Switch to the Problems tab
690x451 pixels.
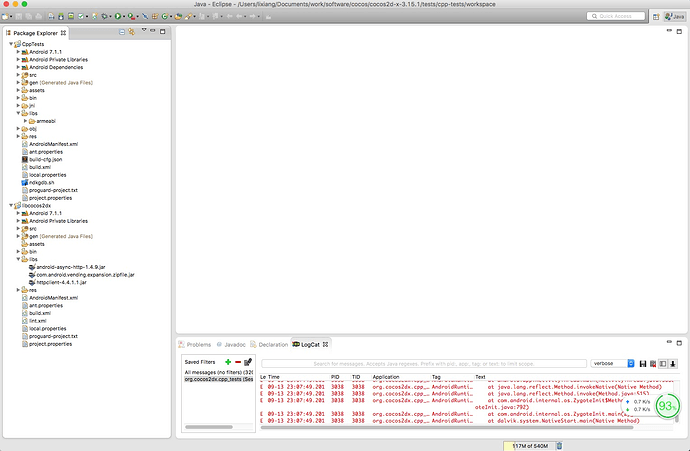pyautogui.click(x=195, y=345)
